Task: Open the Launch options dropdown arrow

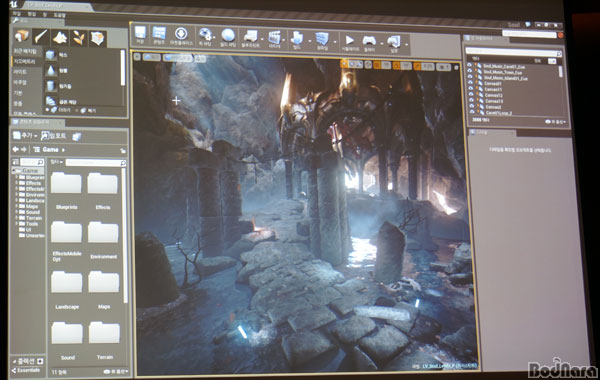Action: click(406, 44)
